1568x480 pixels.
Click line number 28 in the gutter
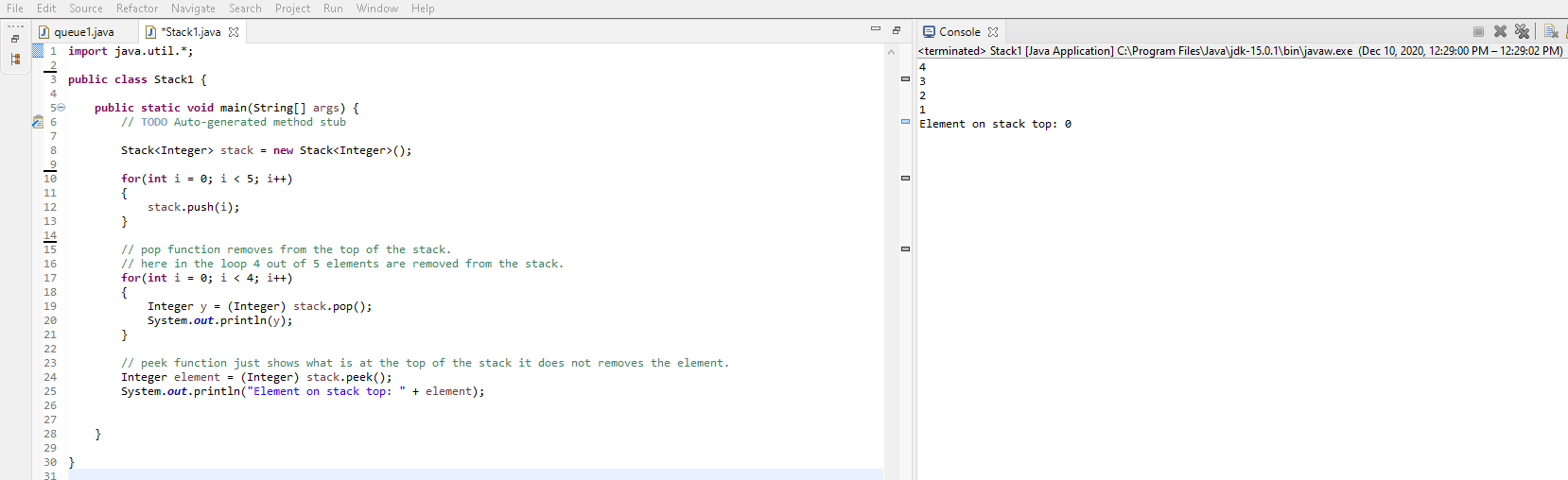pyautogui.click(x=50, y=434)
